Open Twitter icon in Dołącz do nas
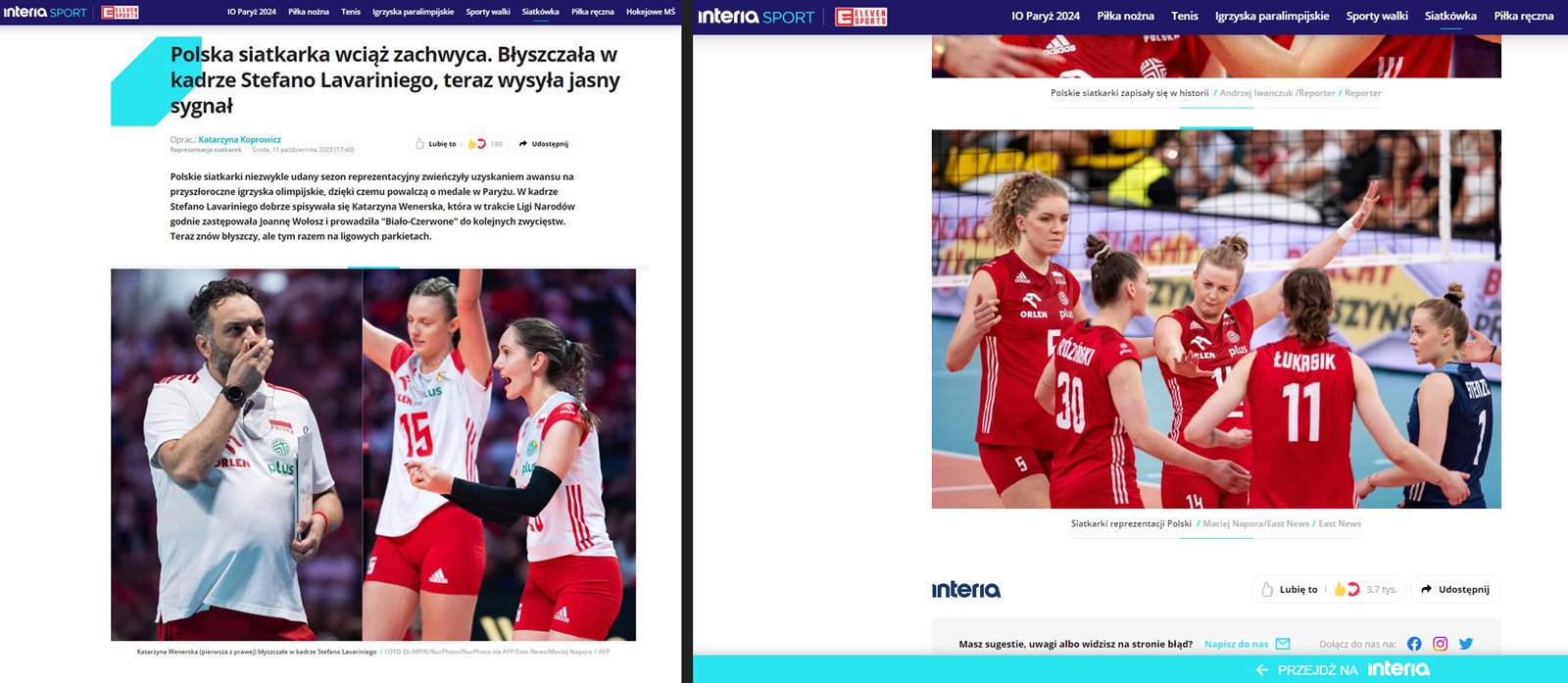The height and width of the screenshot is (683, 1568). coord(1466,644)
